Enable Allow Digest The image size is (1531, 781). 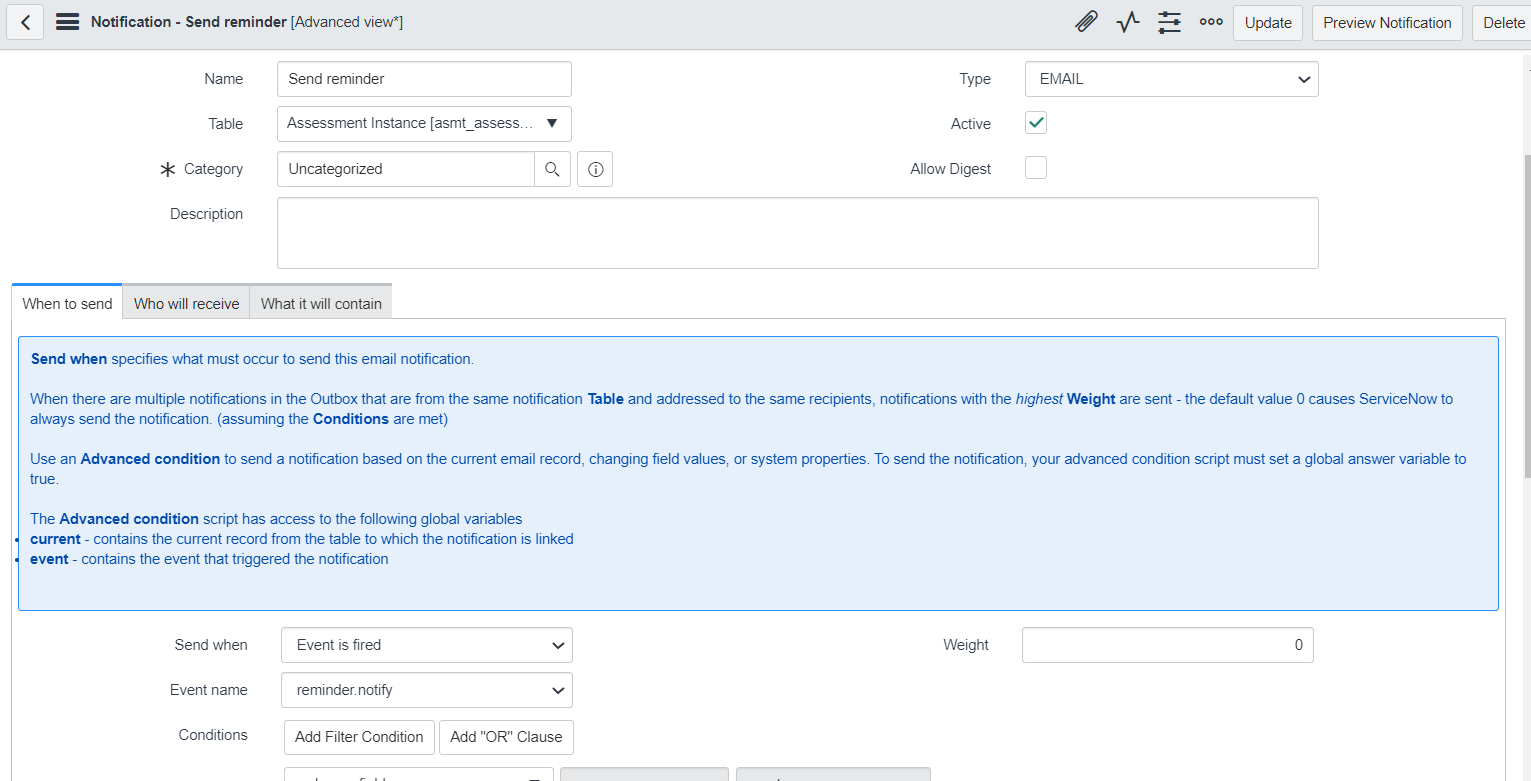click(x=1035, y=167)
